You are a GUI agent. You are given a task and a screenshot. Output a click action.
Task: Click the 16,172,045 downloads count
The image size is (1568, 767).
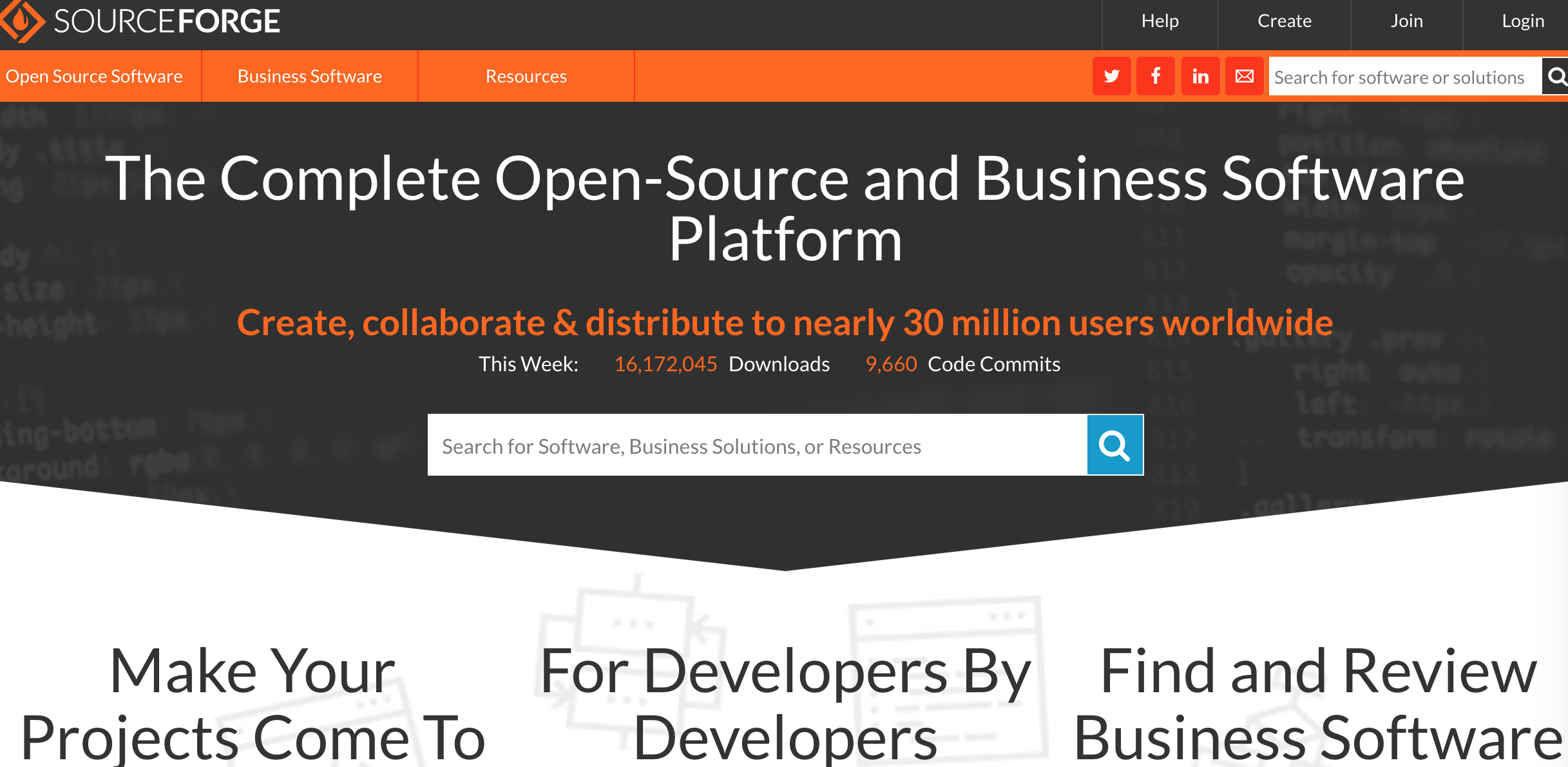665,364
